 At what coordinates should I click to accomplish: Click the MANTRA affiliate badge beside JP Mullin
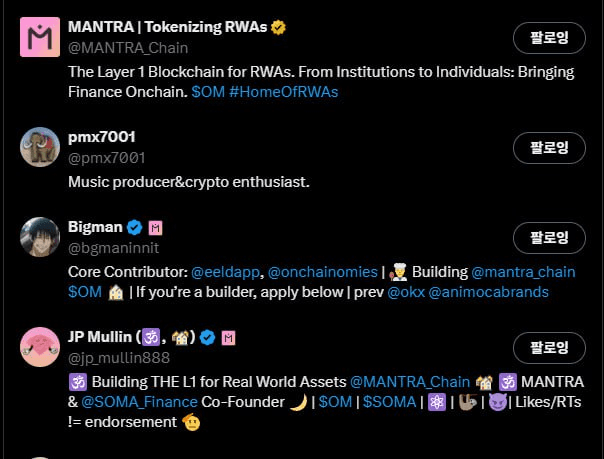coord(229,337)
